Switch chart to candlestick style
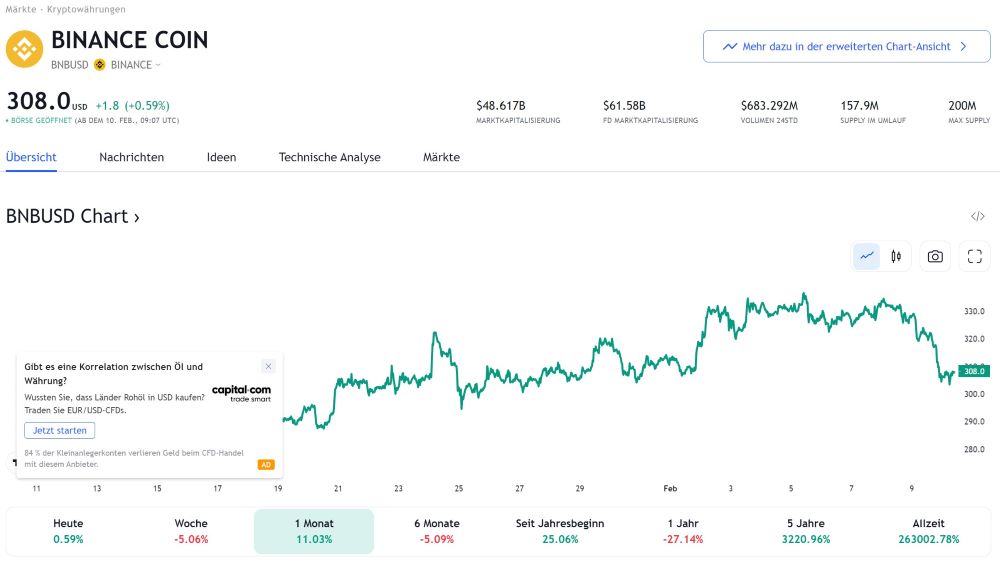 896,256
